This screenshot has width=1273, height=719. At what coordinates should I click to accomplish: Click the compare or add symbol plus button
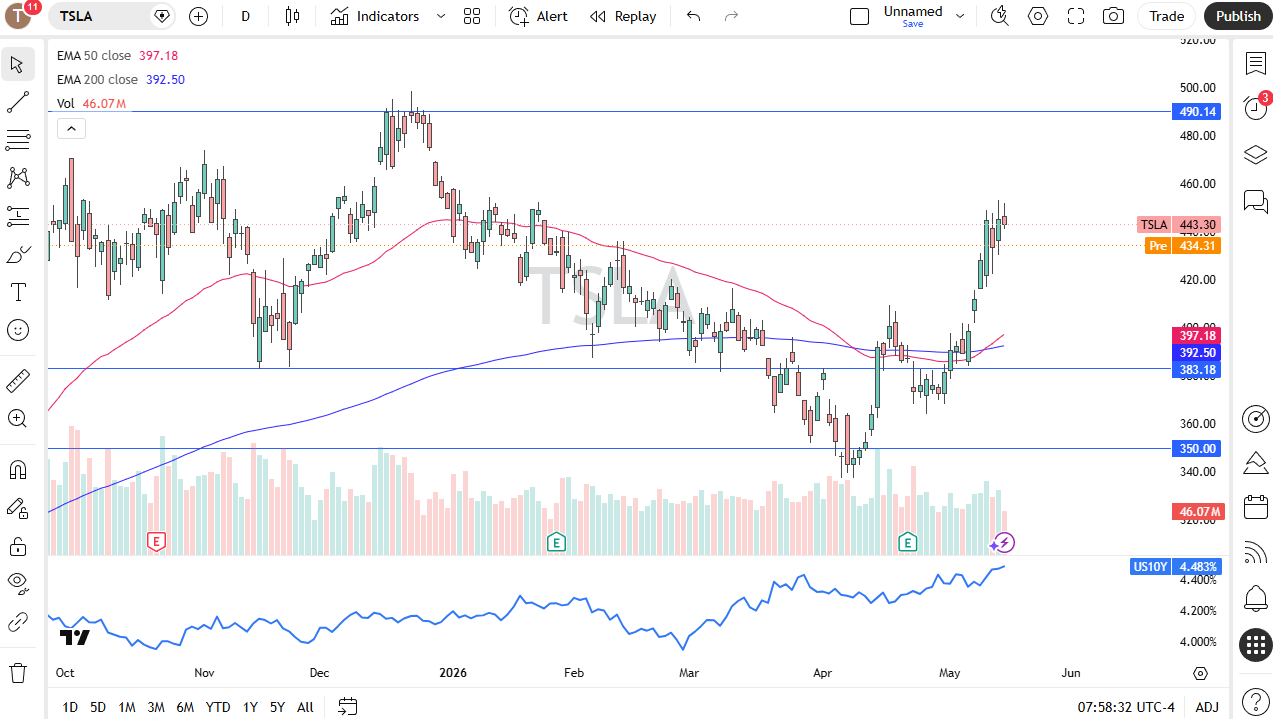pyautogui.click(x=198, y=16)
